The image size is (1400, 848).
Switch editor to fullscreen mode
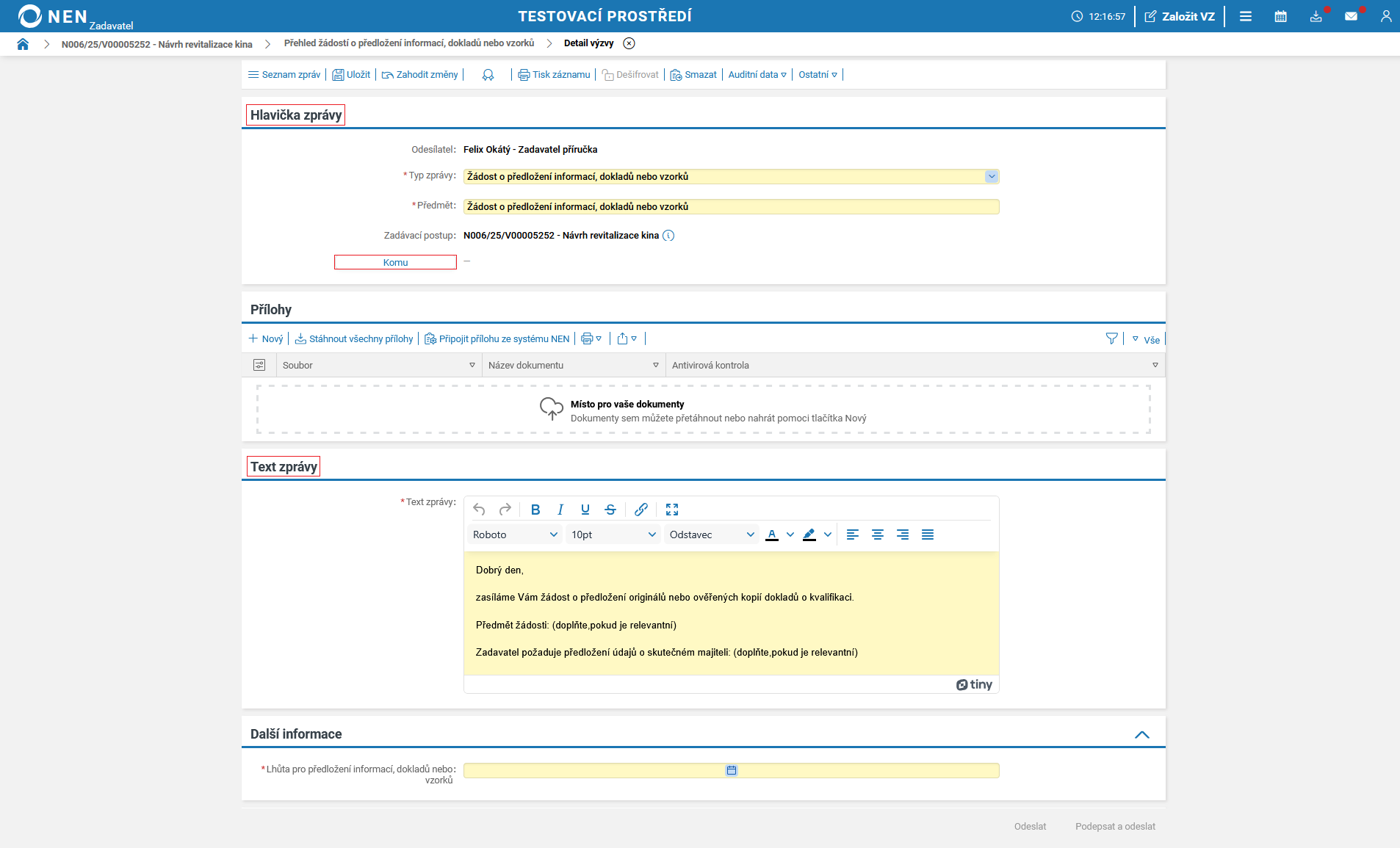coord(672,510)
